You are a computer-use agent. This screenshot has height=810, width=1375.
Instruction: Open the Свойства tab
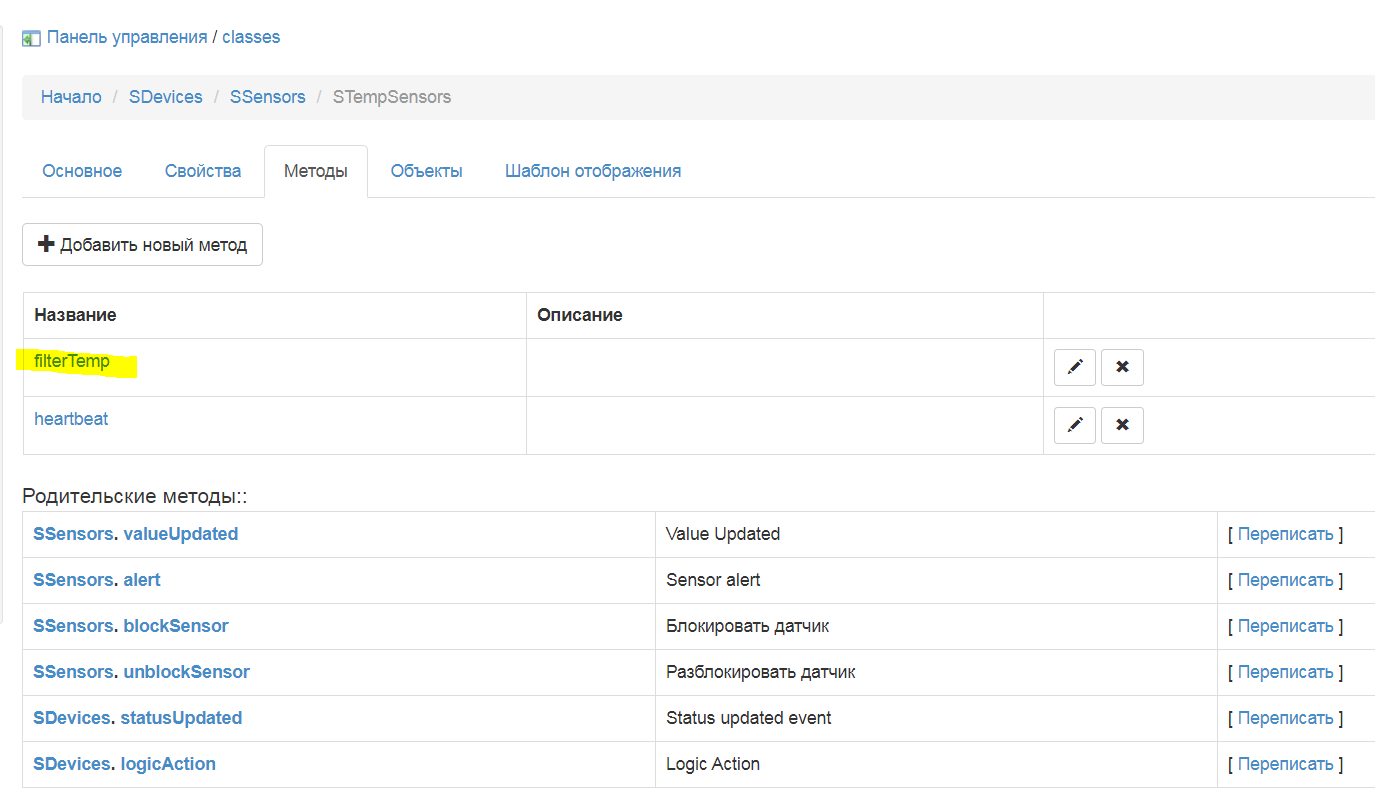pos(203,171)
